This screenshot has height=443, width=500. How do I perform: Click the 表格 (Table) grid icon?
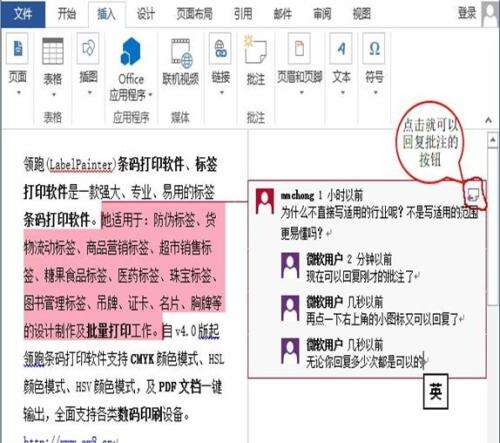[53, 50]
